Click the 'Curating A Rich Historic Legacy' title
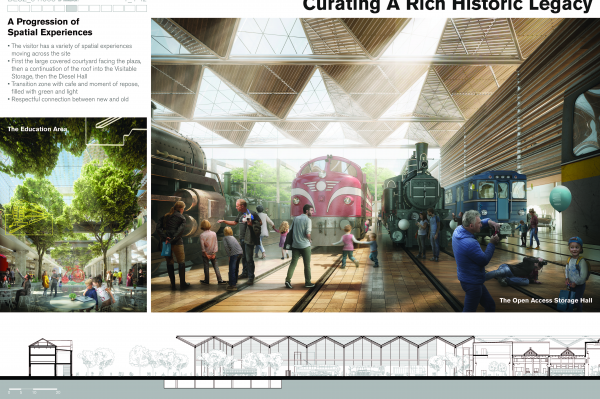600x399 pixels. 447,6
